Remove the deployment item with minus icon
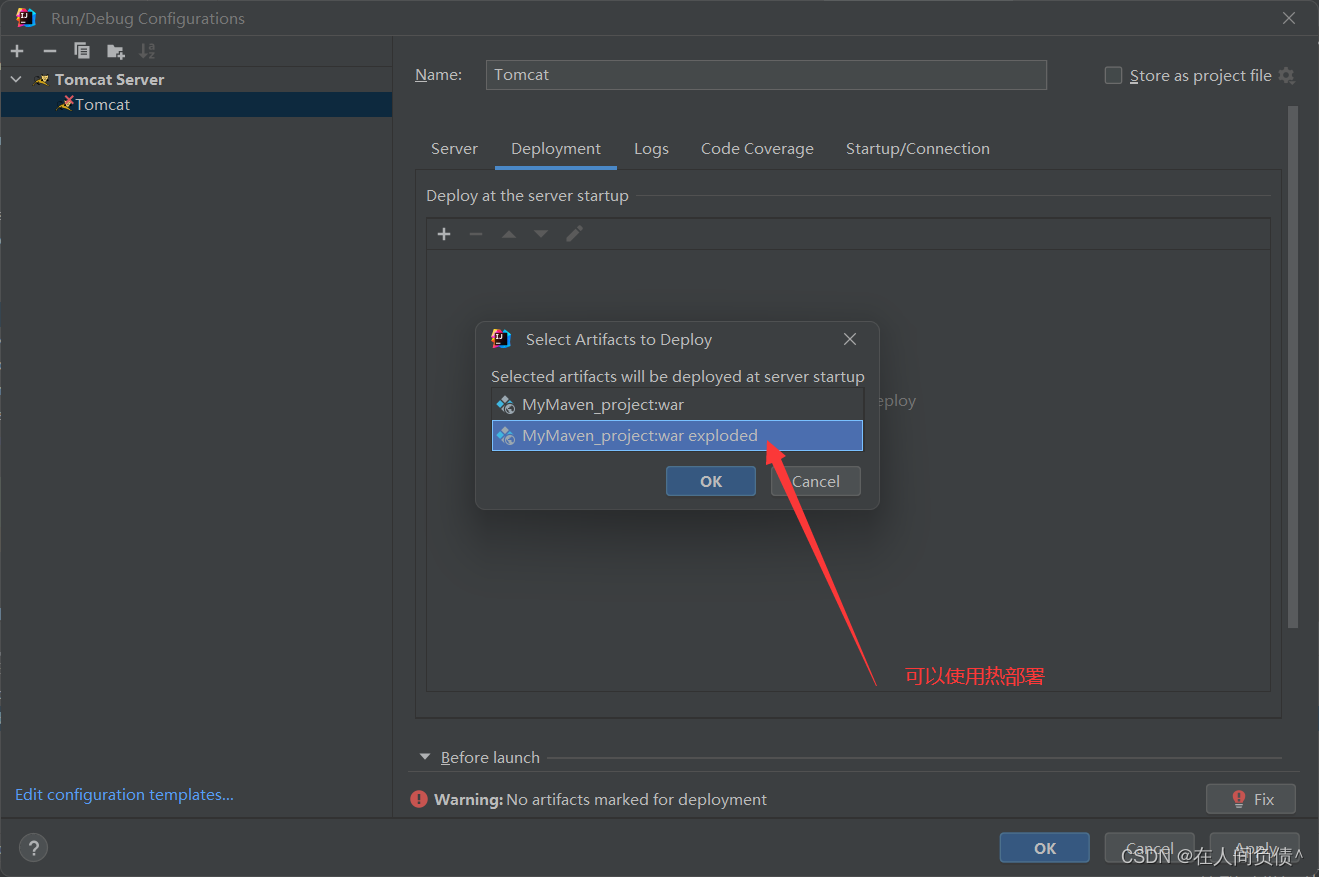 pos(476,234)
